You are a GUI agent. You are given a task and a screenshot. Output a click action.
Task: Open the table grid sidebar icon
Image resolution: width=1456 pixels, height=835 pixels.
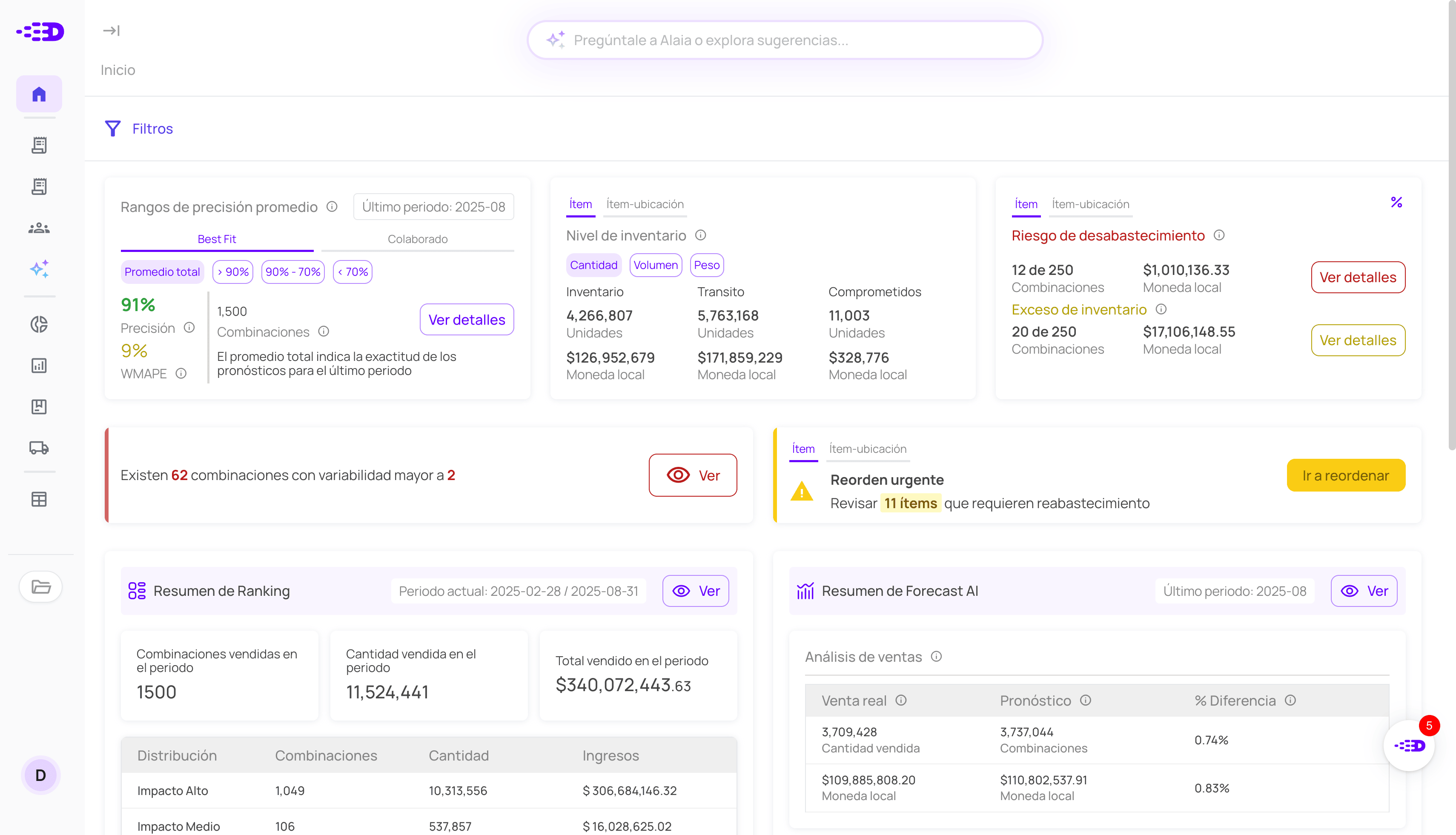pos(39,499)
